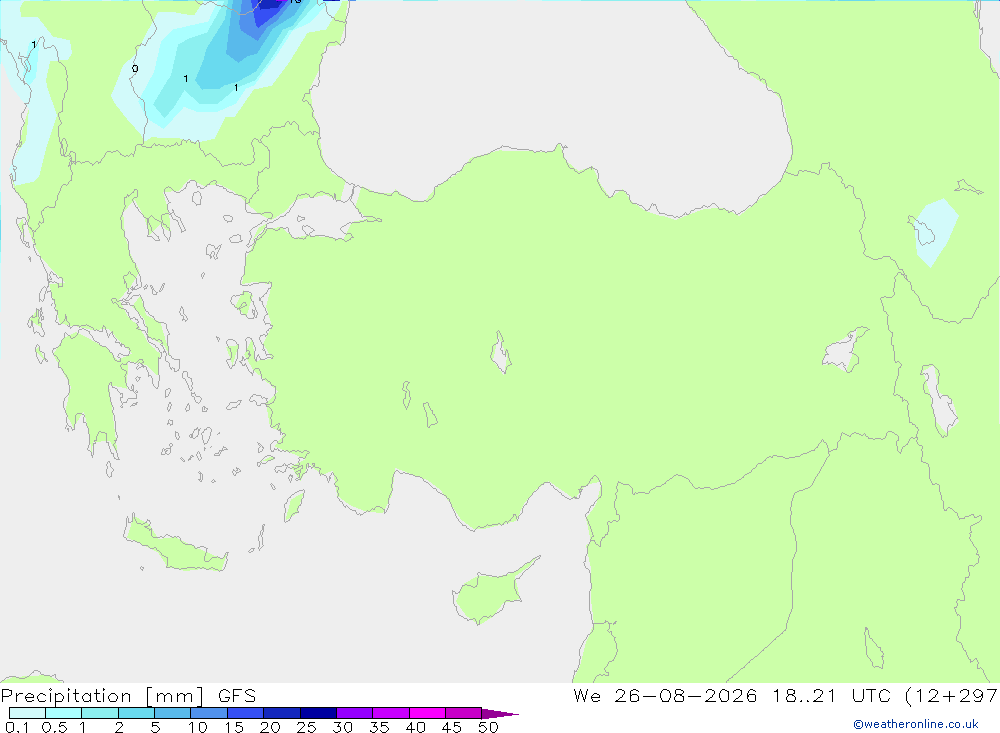
Task: Click the over-50 mm arrow-shaped legend tip
Action: coord(500,713)
